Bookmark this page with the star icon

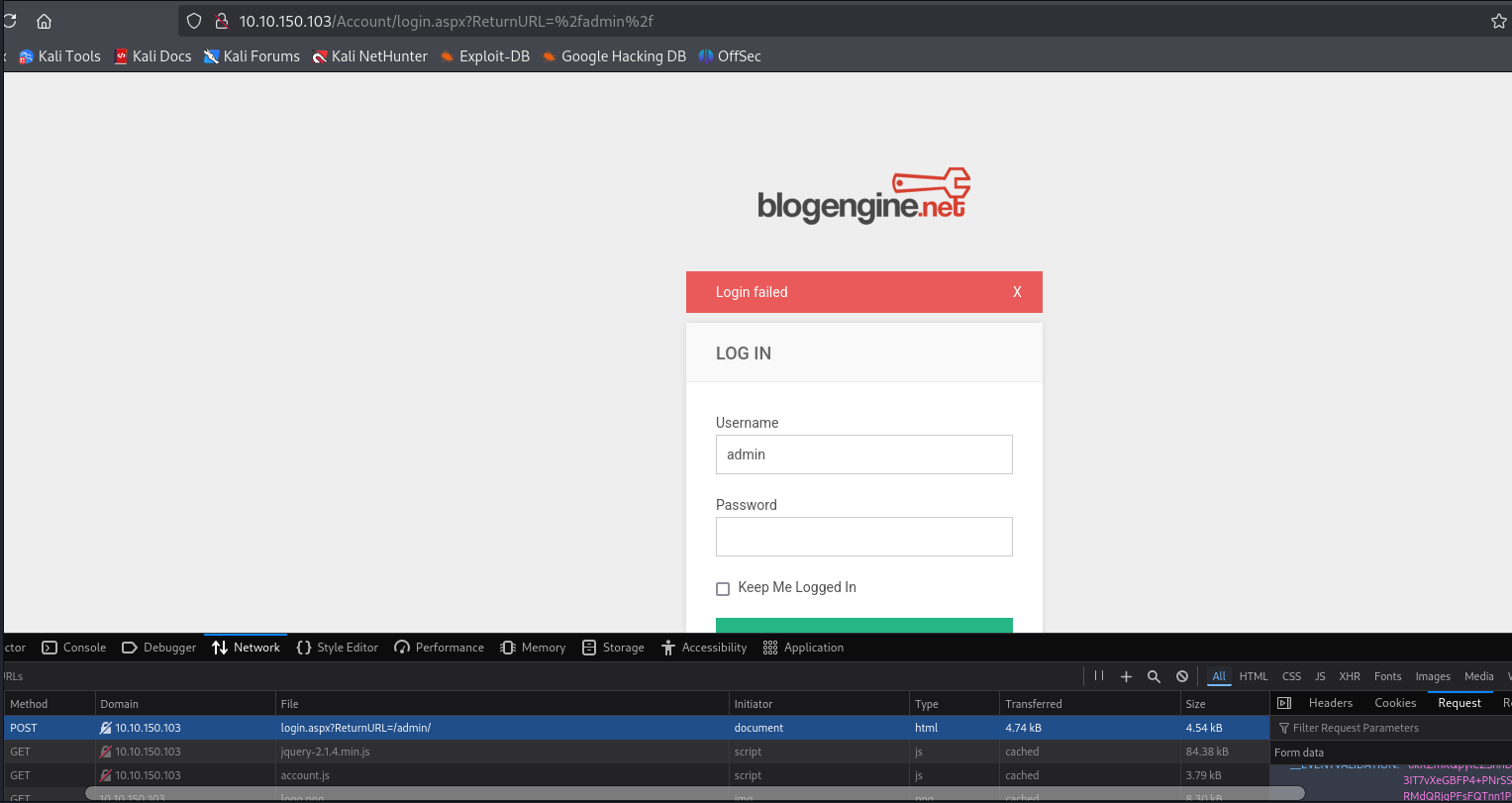click(x=1498, y=21)
